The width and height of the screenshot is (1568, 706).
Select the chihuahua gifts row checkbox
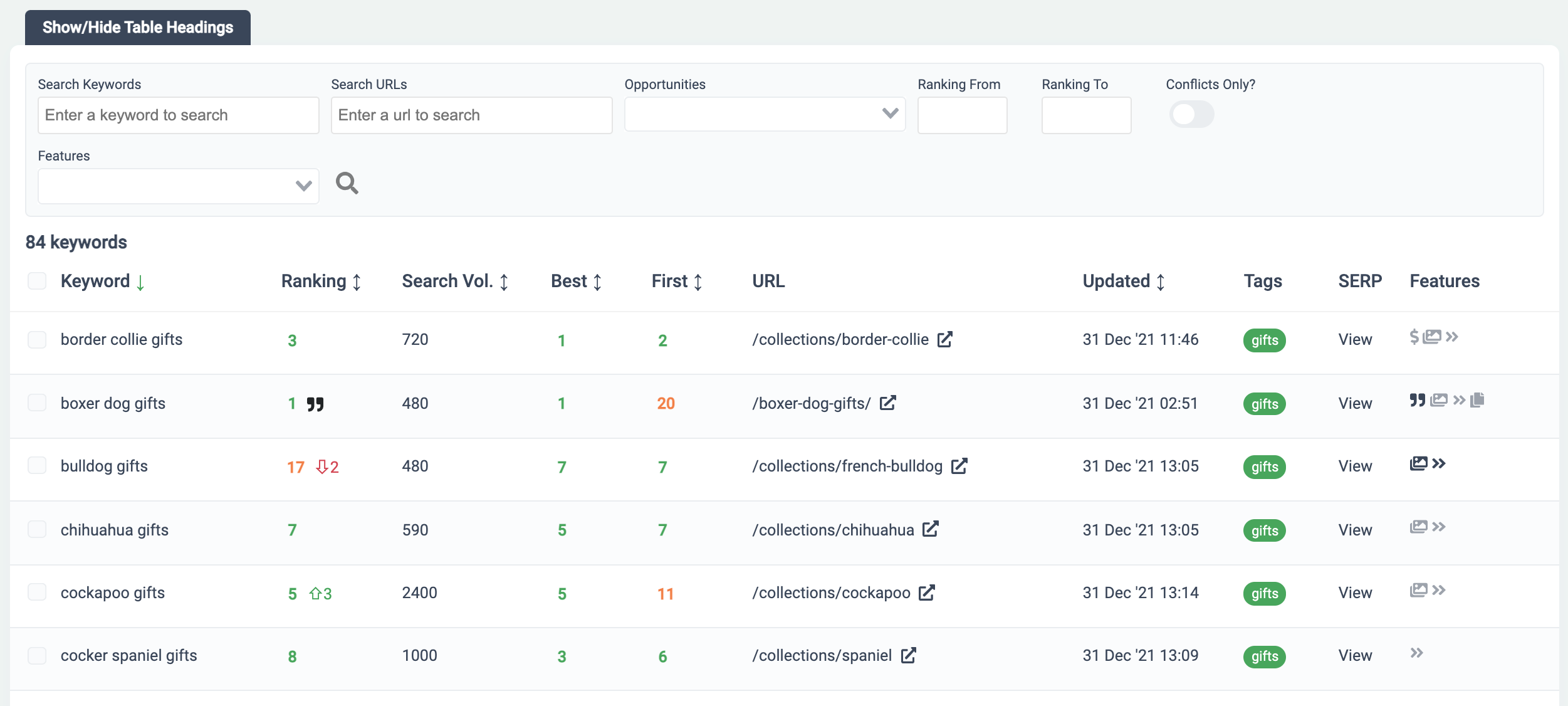point(37,529)
